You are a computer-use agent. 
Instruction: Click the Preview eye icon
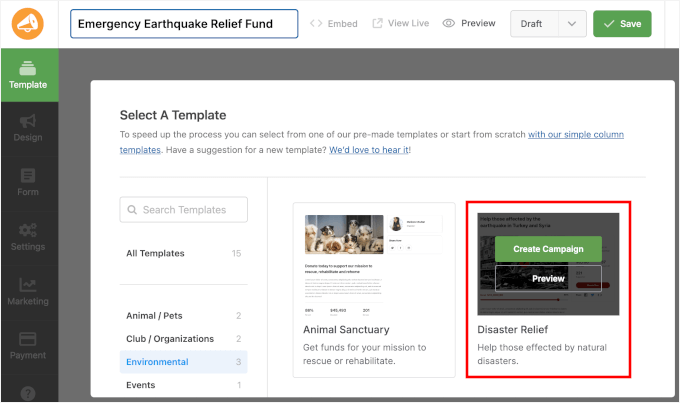(x=449, y=23)
